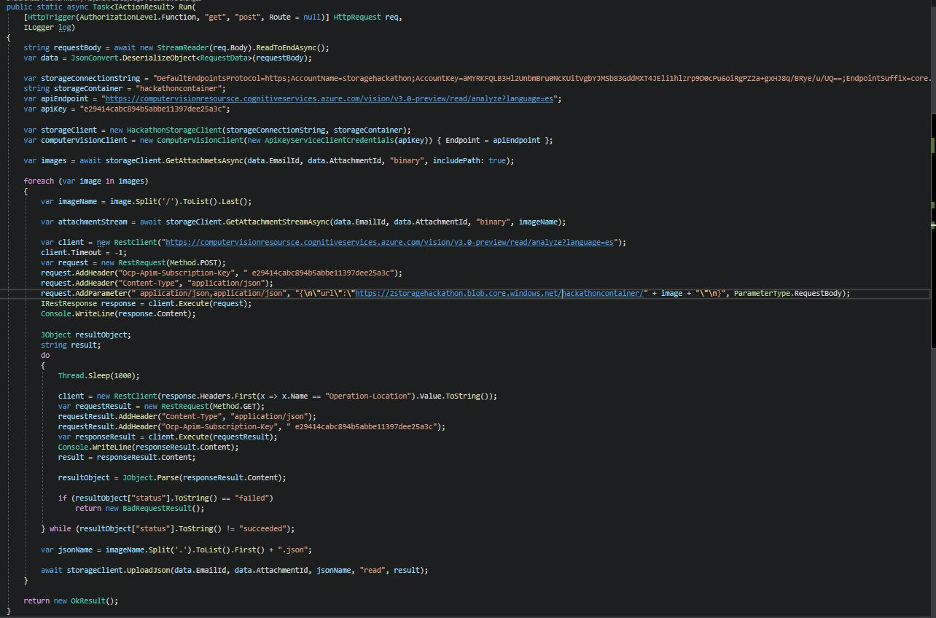Click the 'IRestResponse response' line

146,303
